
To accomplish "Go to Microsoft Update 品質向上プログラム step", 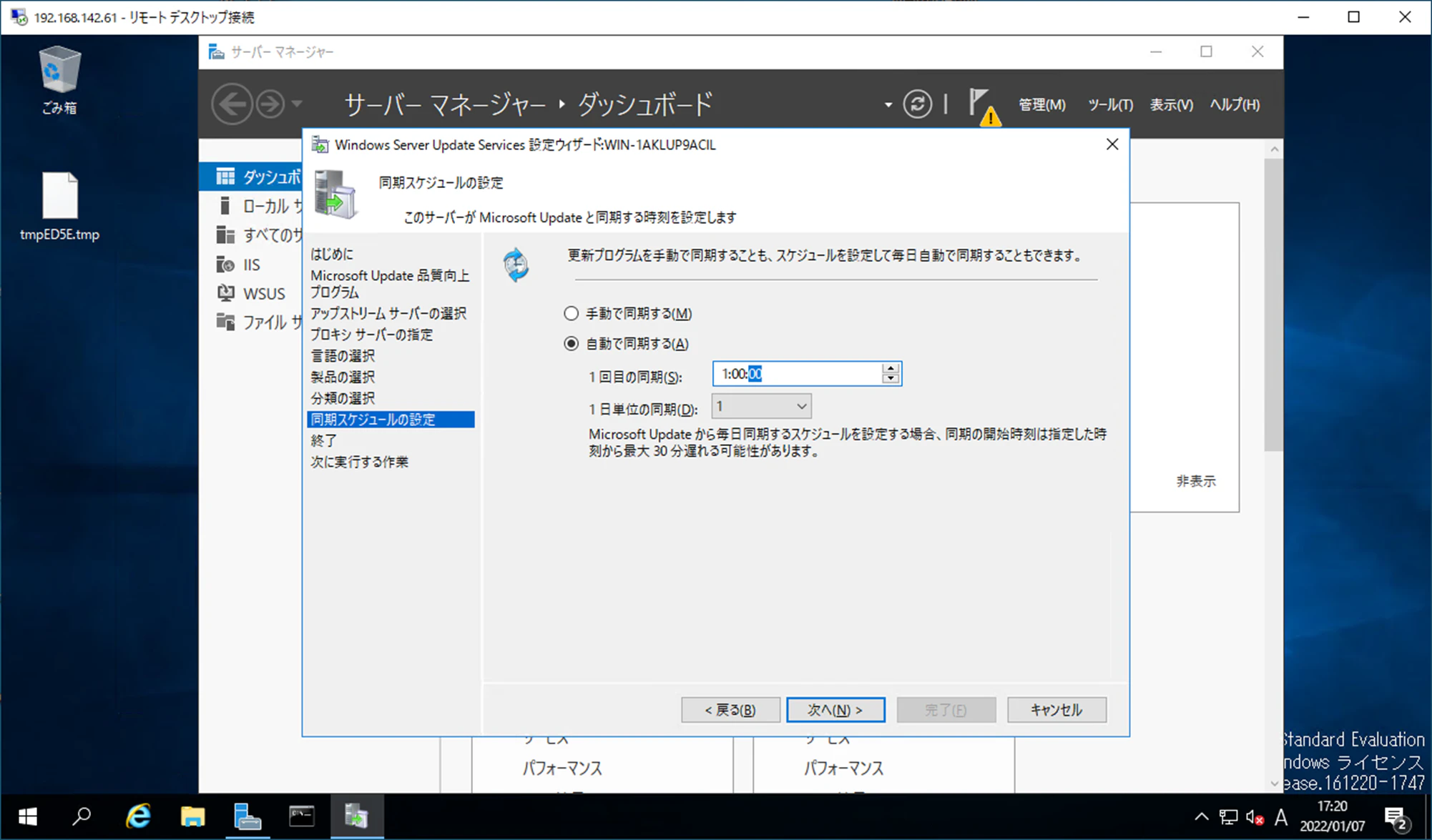I will point(390,284).
